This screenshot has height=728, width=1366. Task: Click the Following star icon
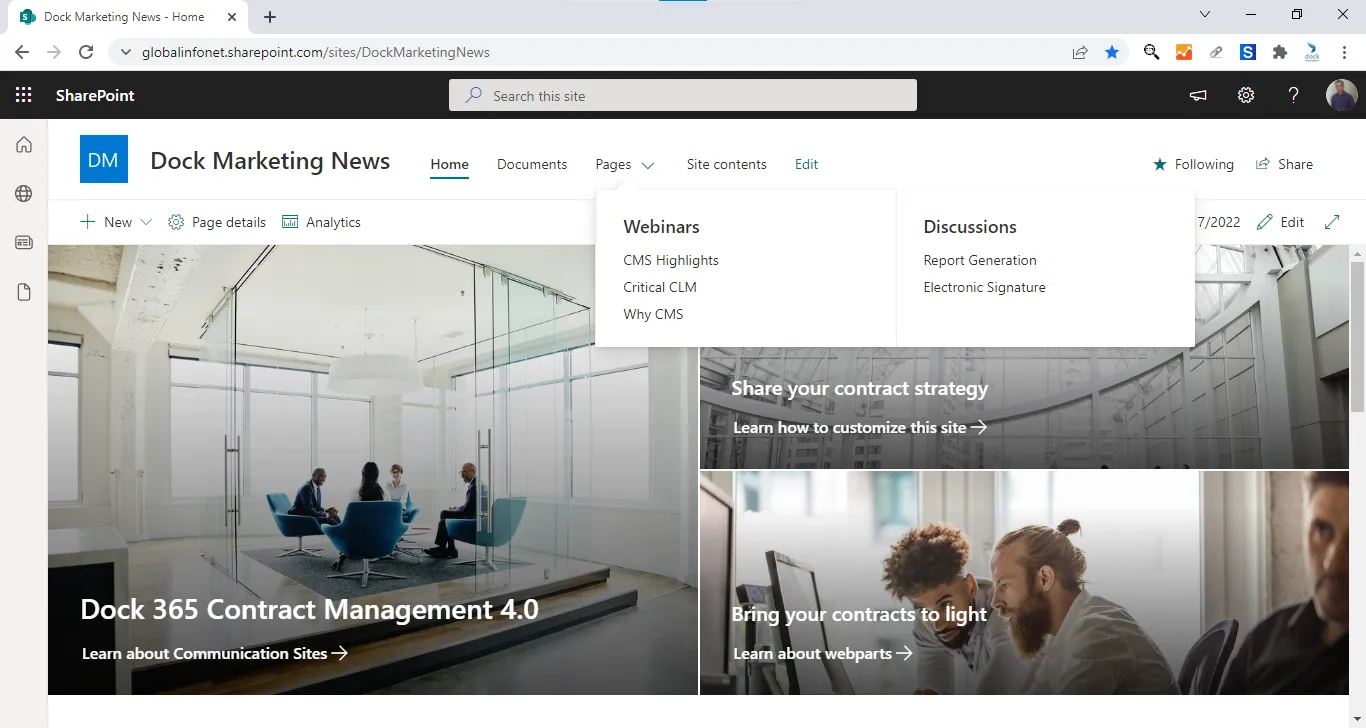(1160, 164)
